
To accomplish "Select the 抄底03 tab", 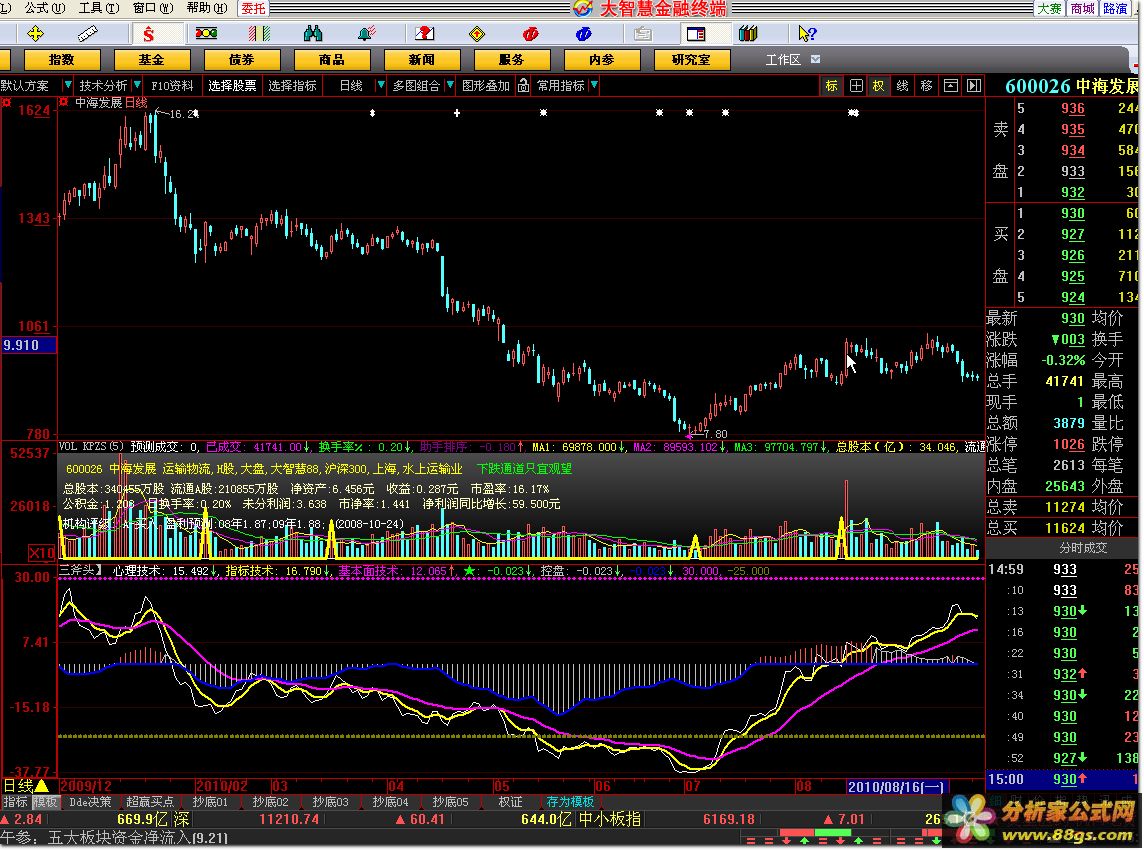I will [x=330, y=802].
